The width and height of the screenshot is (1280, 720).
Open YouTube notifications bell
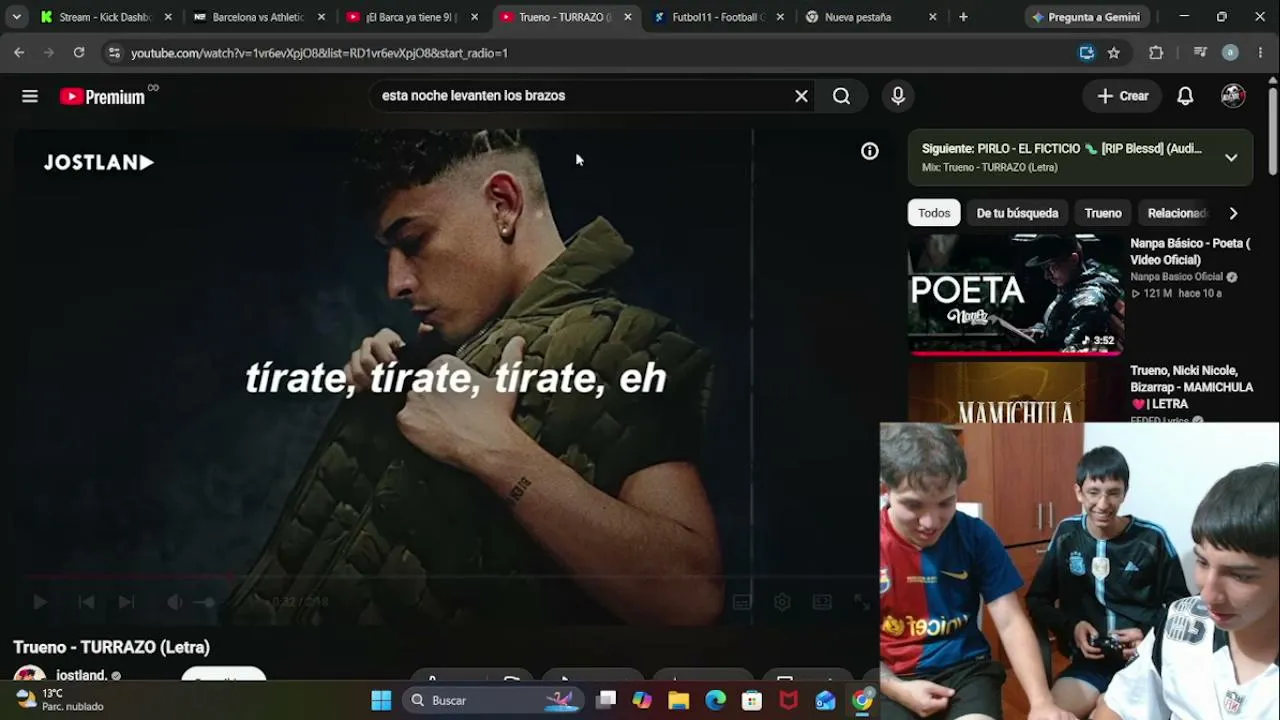1185,96
